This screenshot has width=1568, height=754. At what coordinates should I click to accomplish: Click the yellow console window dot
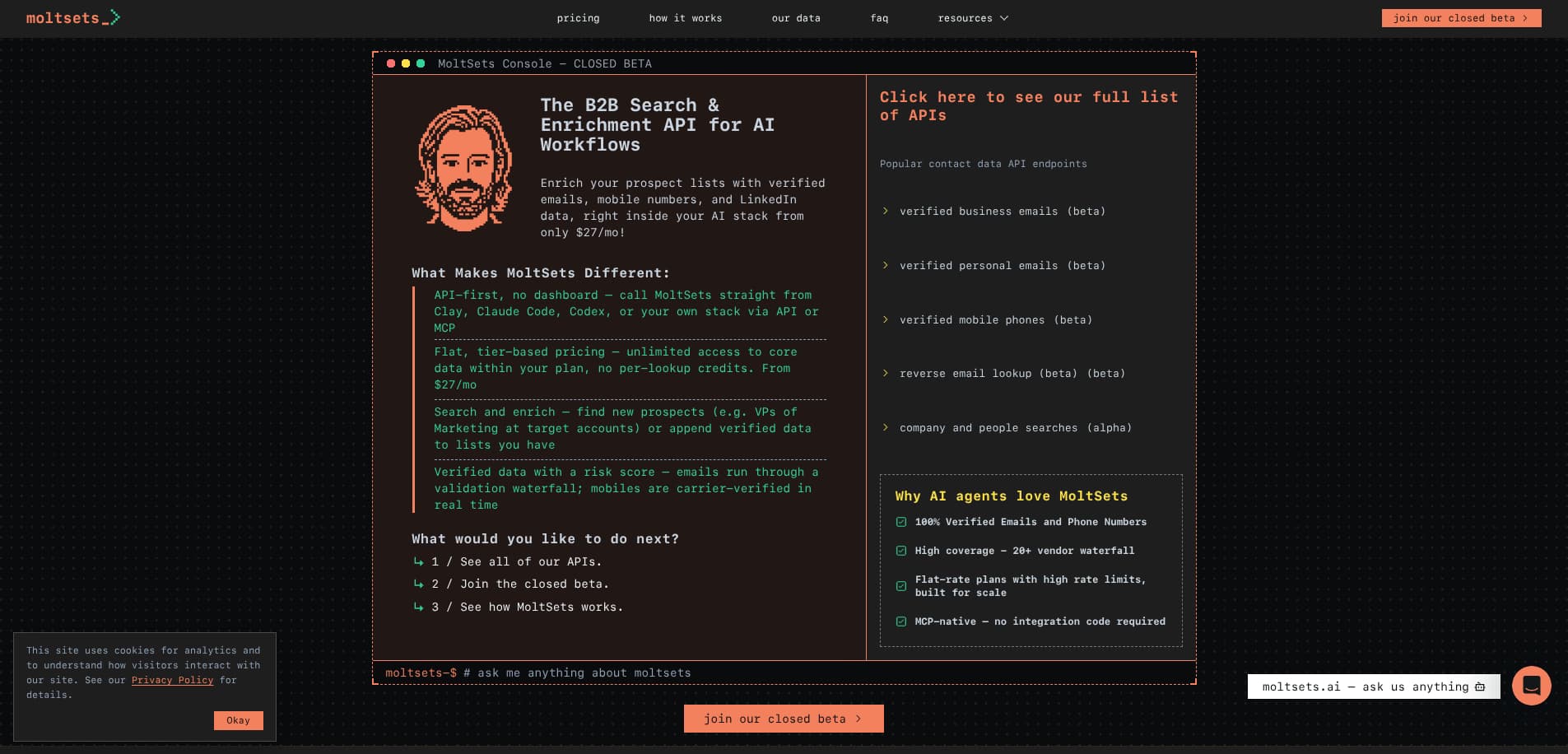[406, 63]
